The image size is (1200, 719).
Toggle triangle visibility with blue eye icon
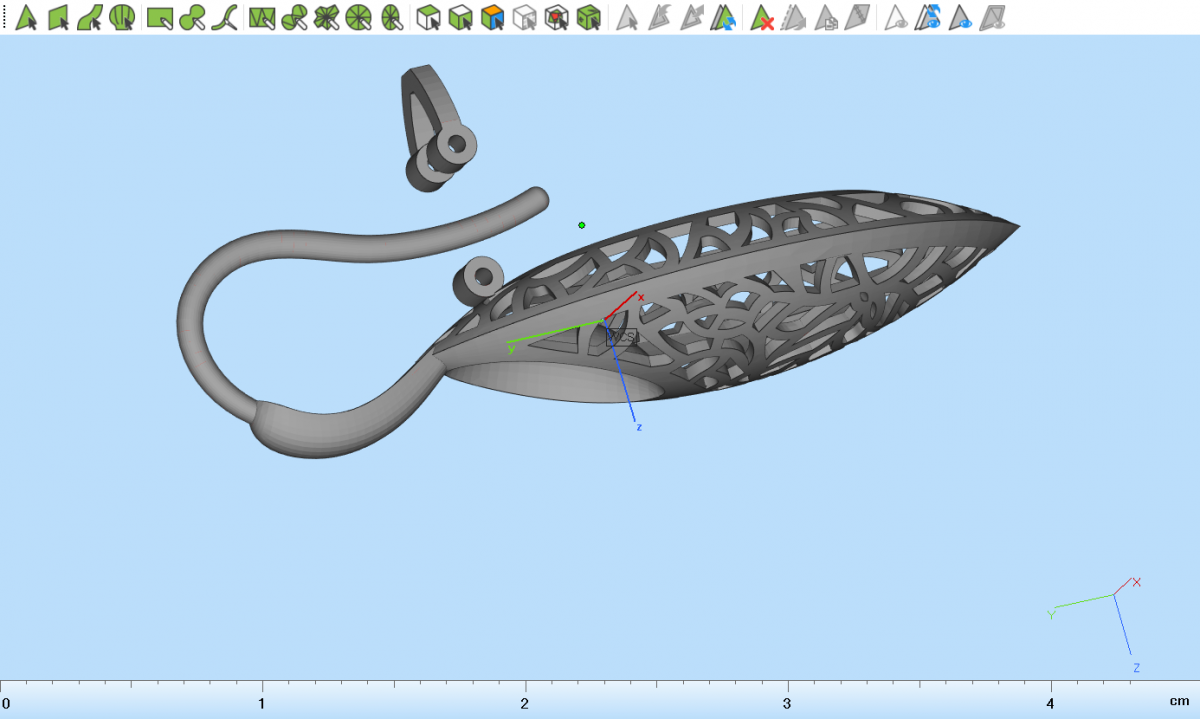pyautogui.click(x=961, y=17)
